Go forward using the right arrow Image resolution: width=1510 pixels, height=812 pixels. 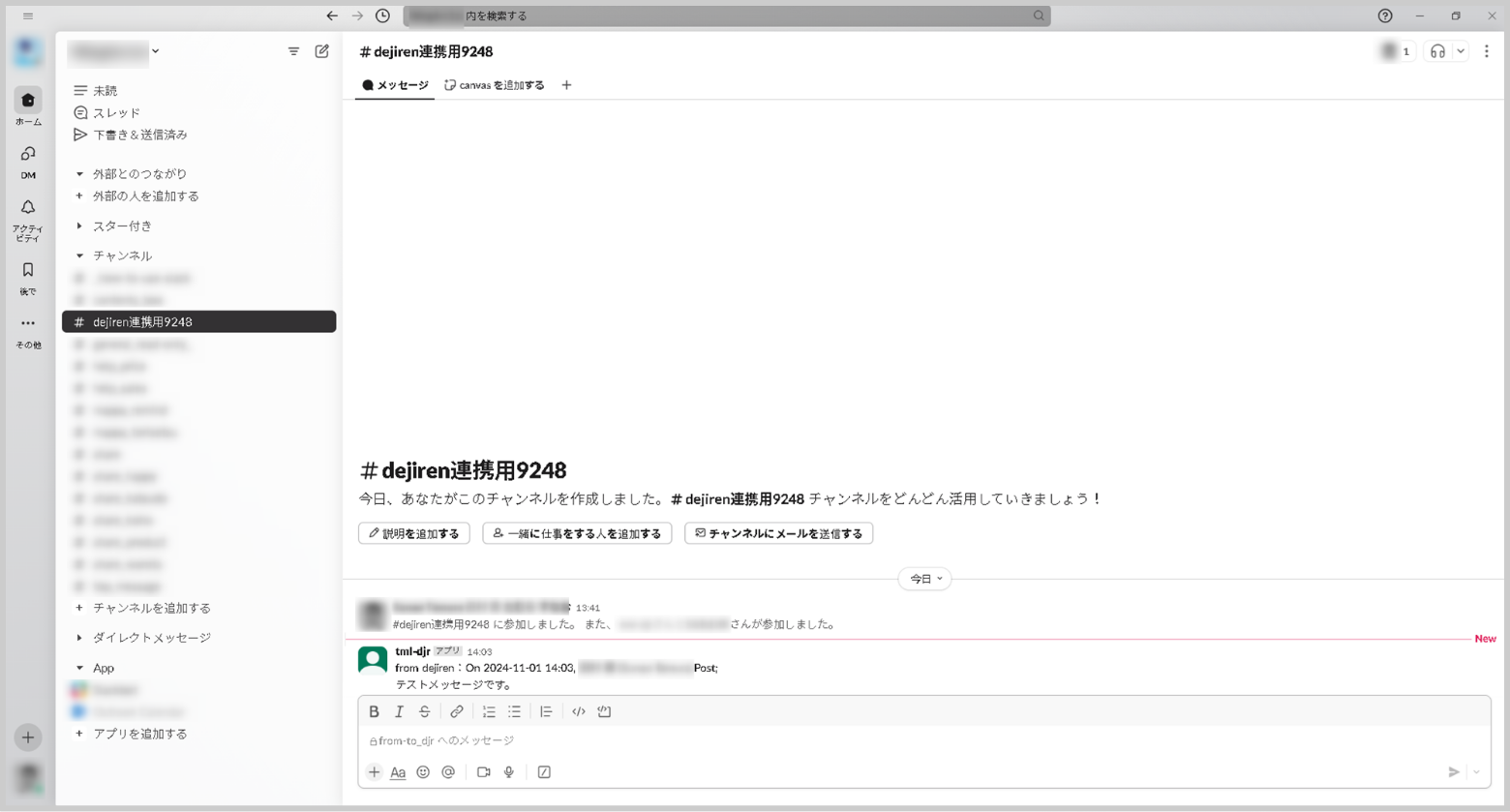357,15
